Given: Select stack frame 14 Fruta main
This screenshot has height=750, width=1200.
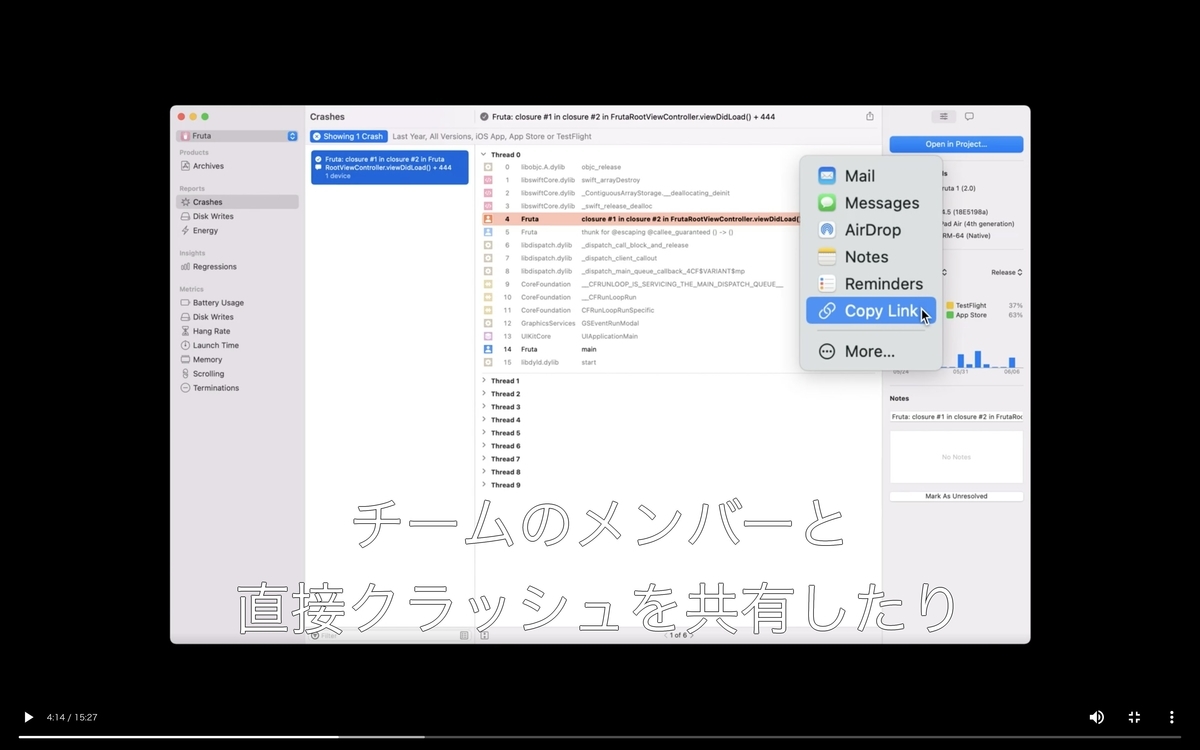Looking at the screenshot, I should click(640, 349).
